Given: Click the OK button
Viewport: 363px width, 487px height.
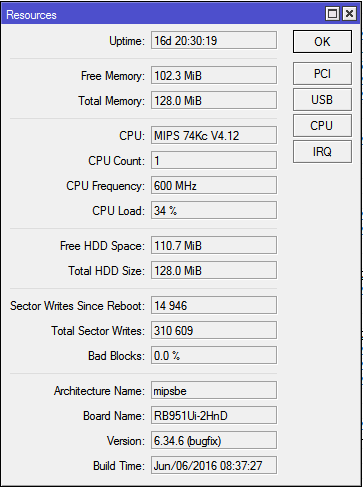Looking at the screenshot, I should point(322,42).
